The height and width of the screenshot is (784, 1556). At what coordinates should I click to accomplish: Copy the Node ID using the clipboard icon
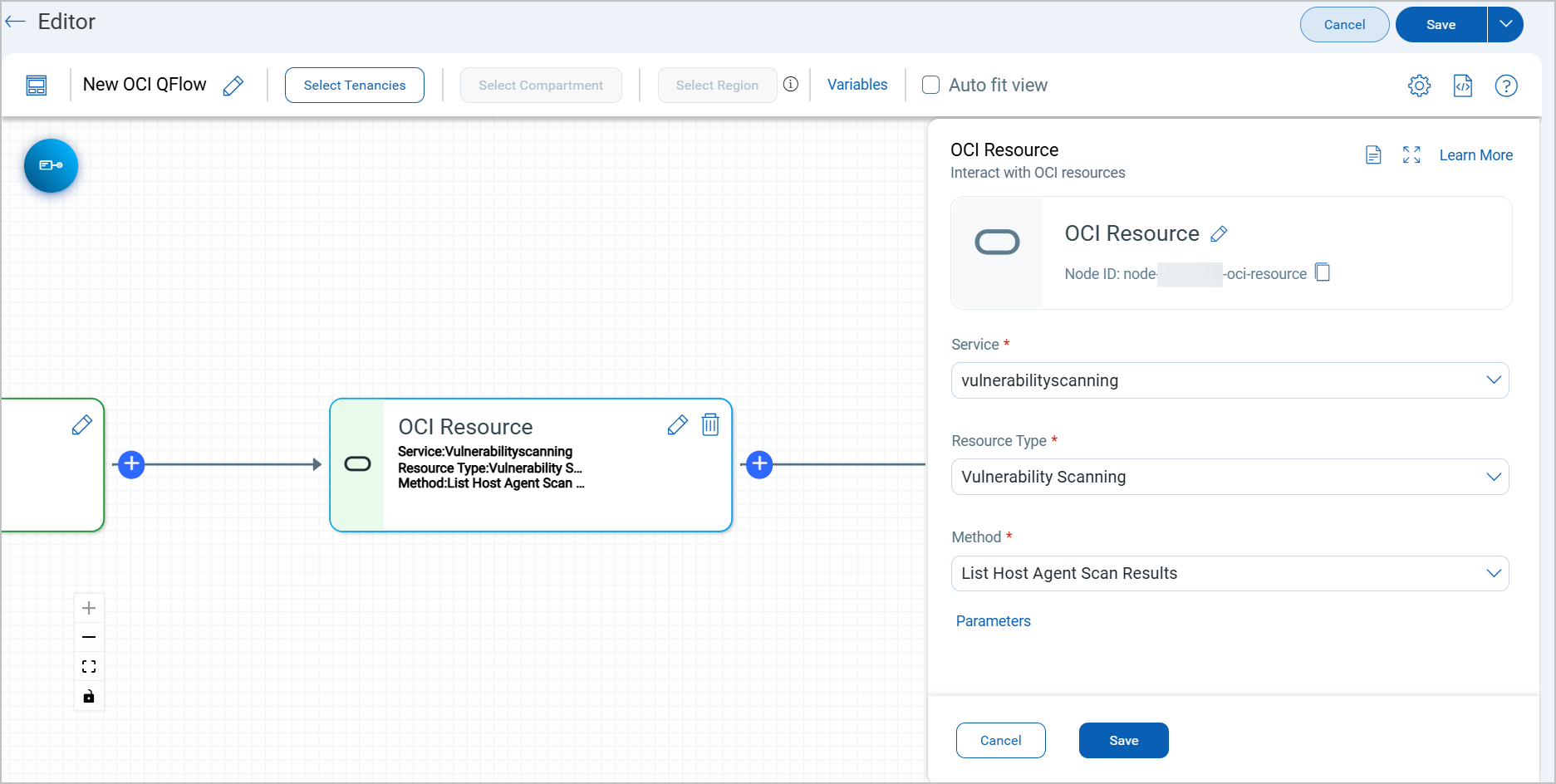[1323, 273]
